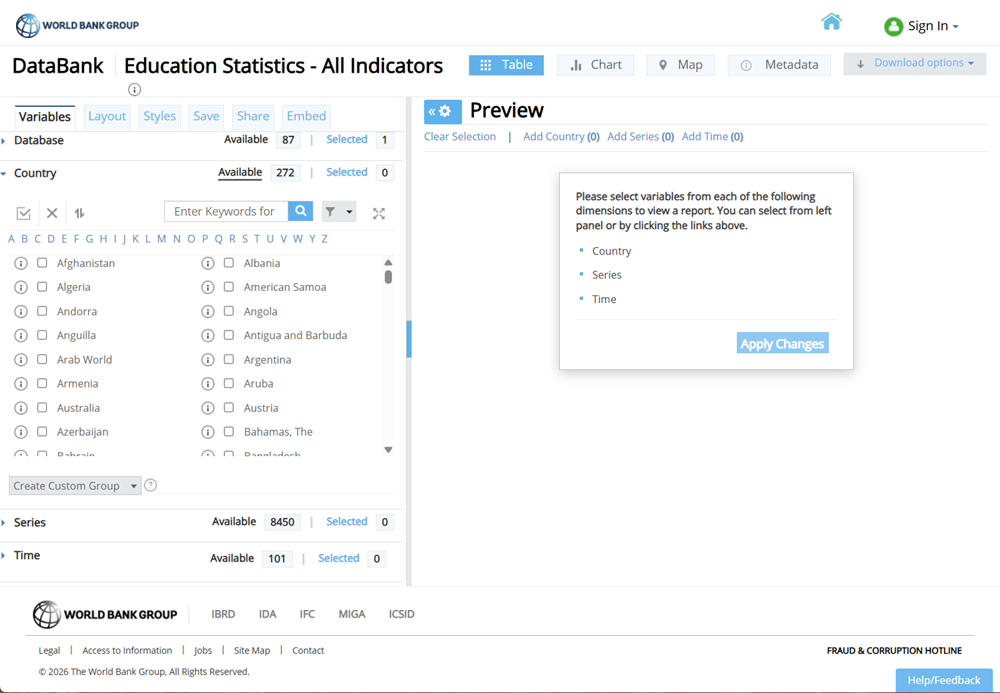Open the filter funnel dropdown

pos(339,212)
